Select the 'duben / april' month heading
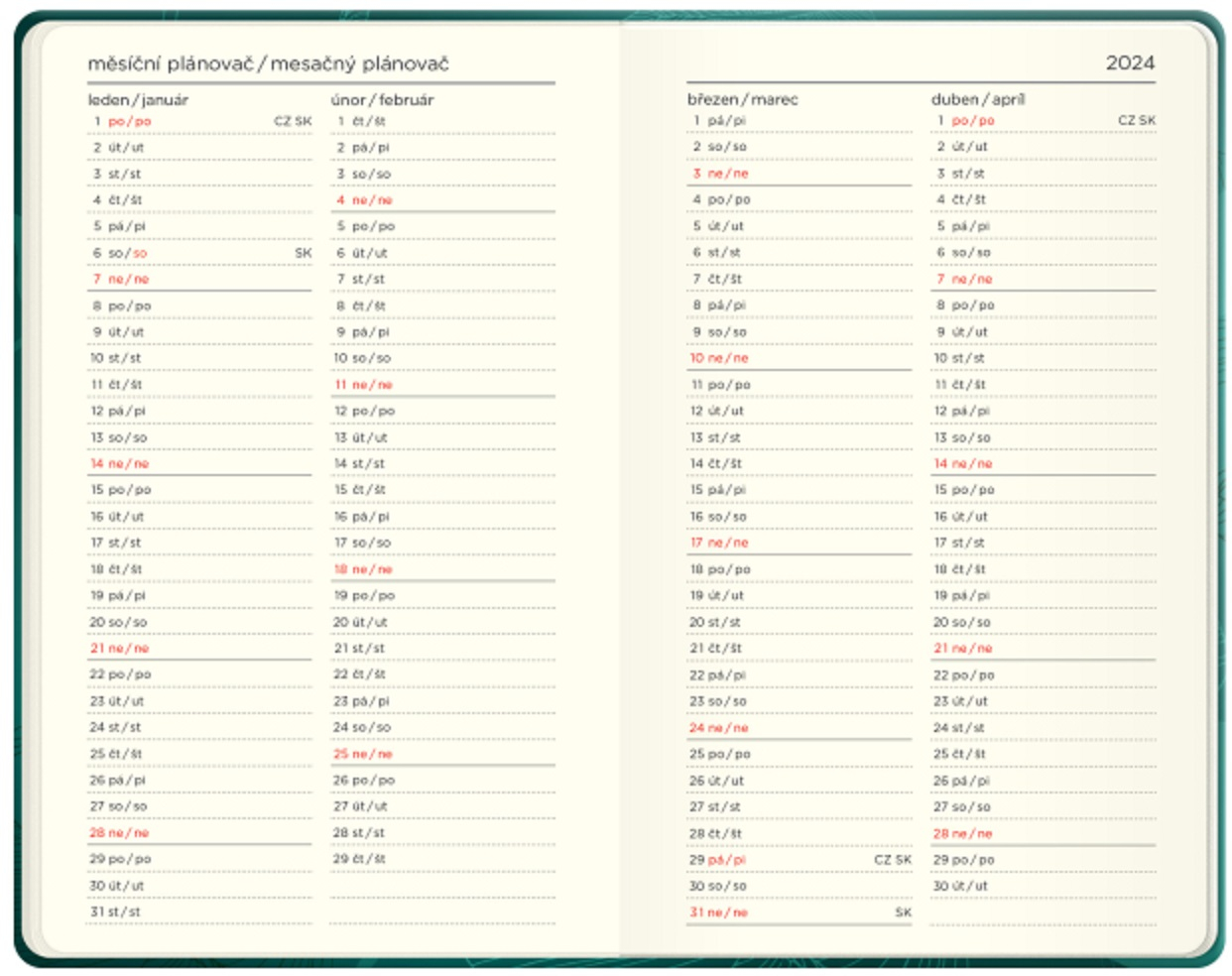 tap(978, 99)
